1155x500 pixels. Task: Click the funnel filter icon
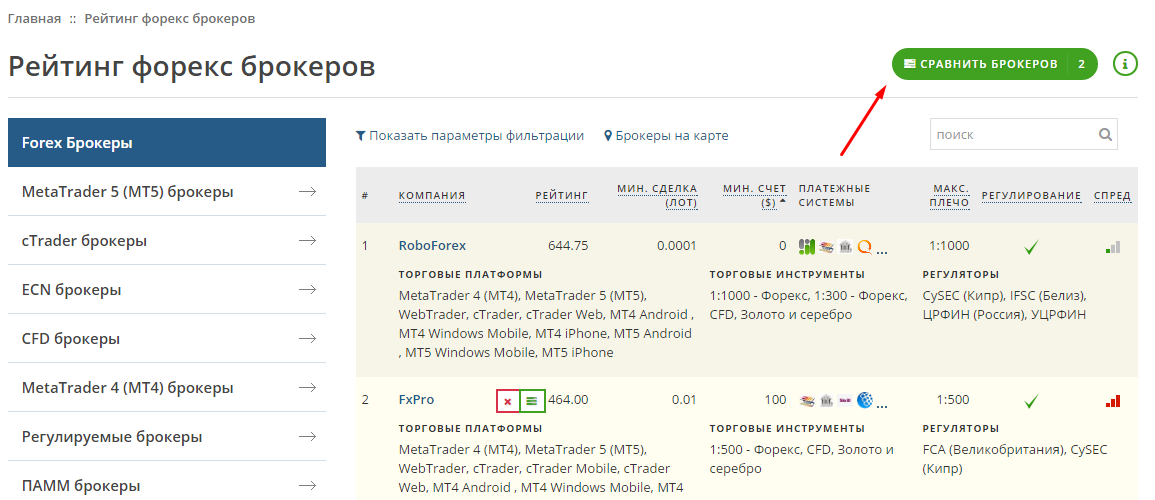point(360,135)
